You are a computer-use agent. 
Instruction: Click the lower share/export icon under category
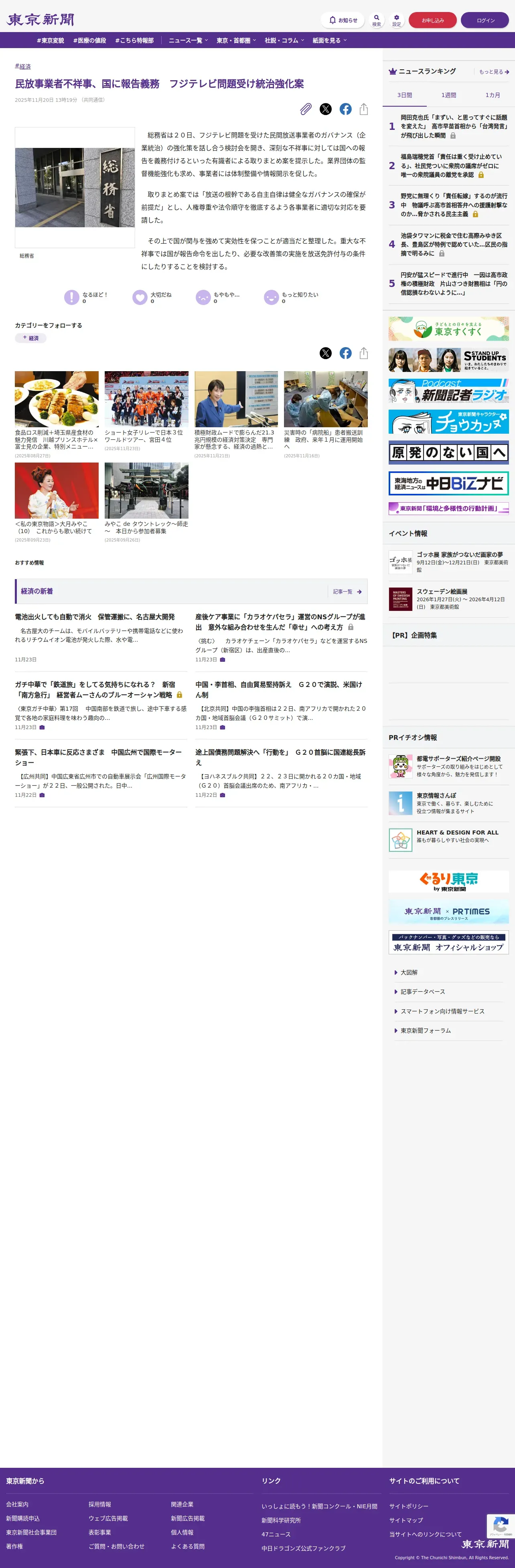pyautogui.click(x=364, y=353)
